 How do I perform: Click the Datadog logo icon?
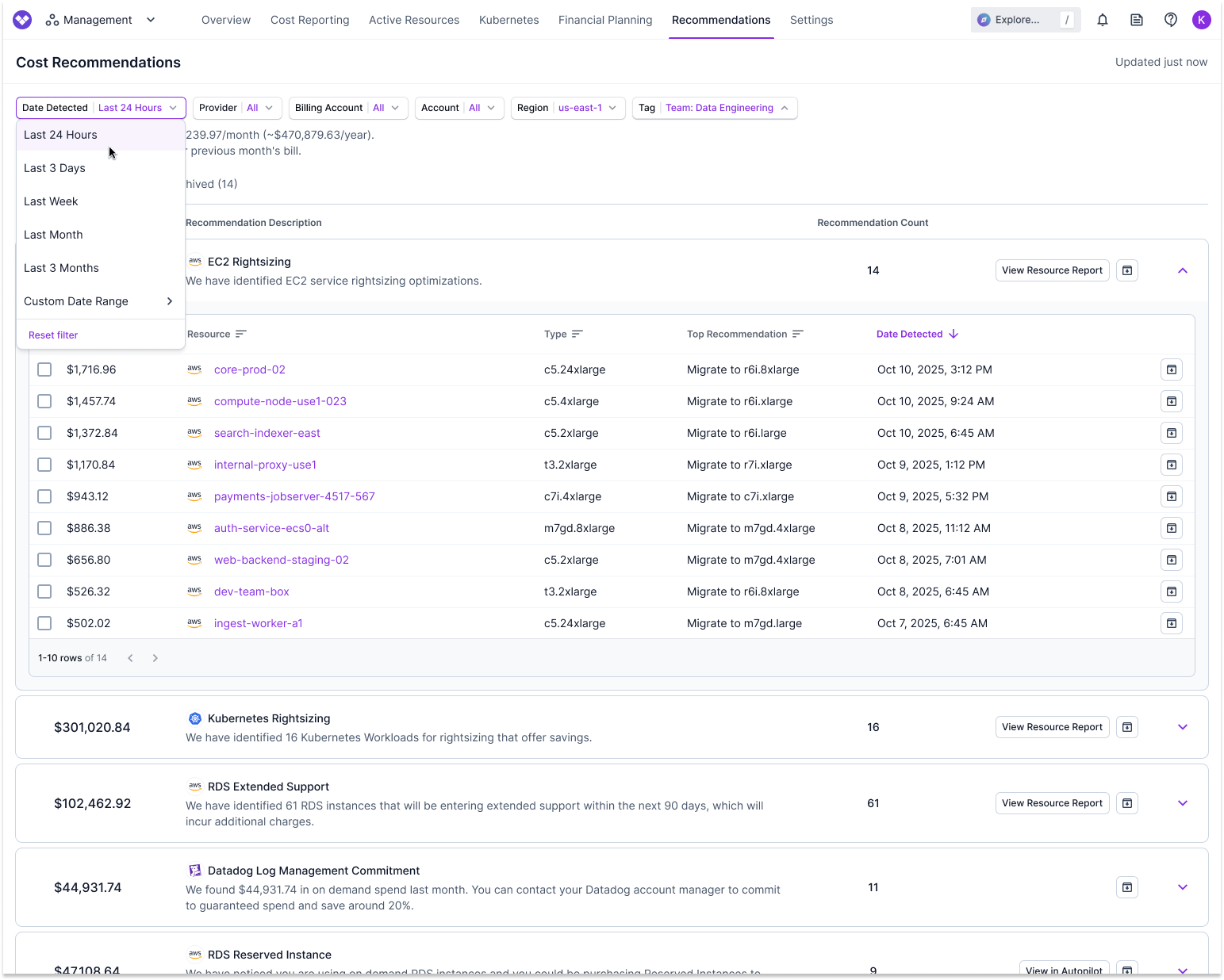click(x=195, y=870)
